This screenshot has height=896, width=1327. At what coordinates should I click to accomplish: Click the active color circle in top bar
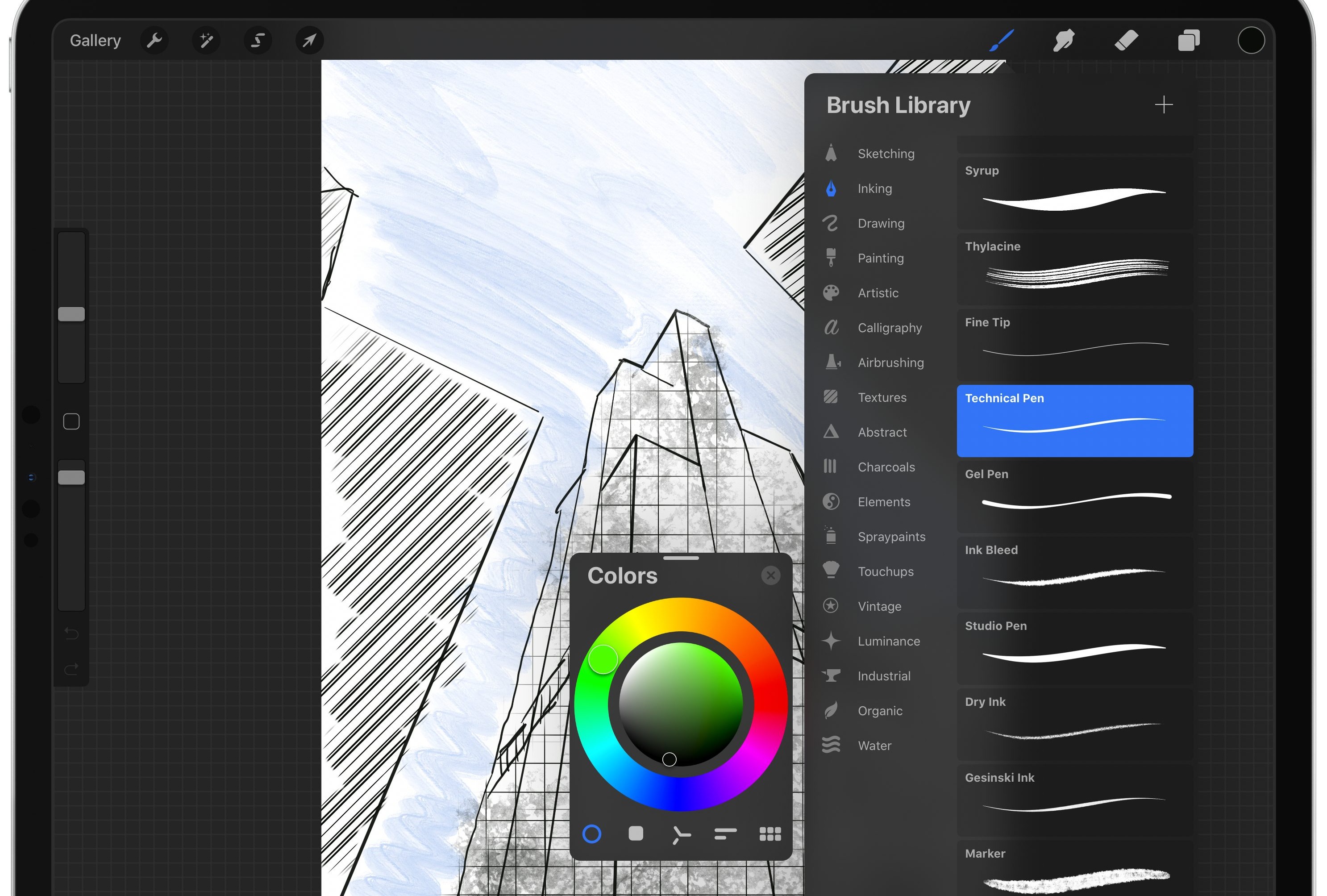[1251, 41]
